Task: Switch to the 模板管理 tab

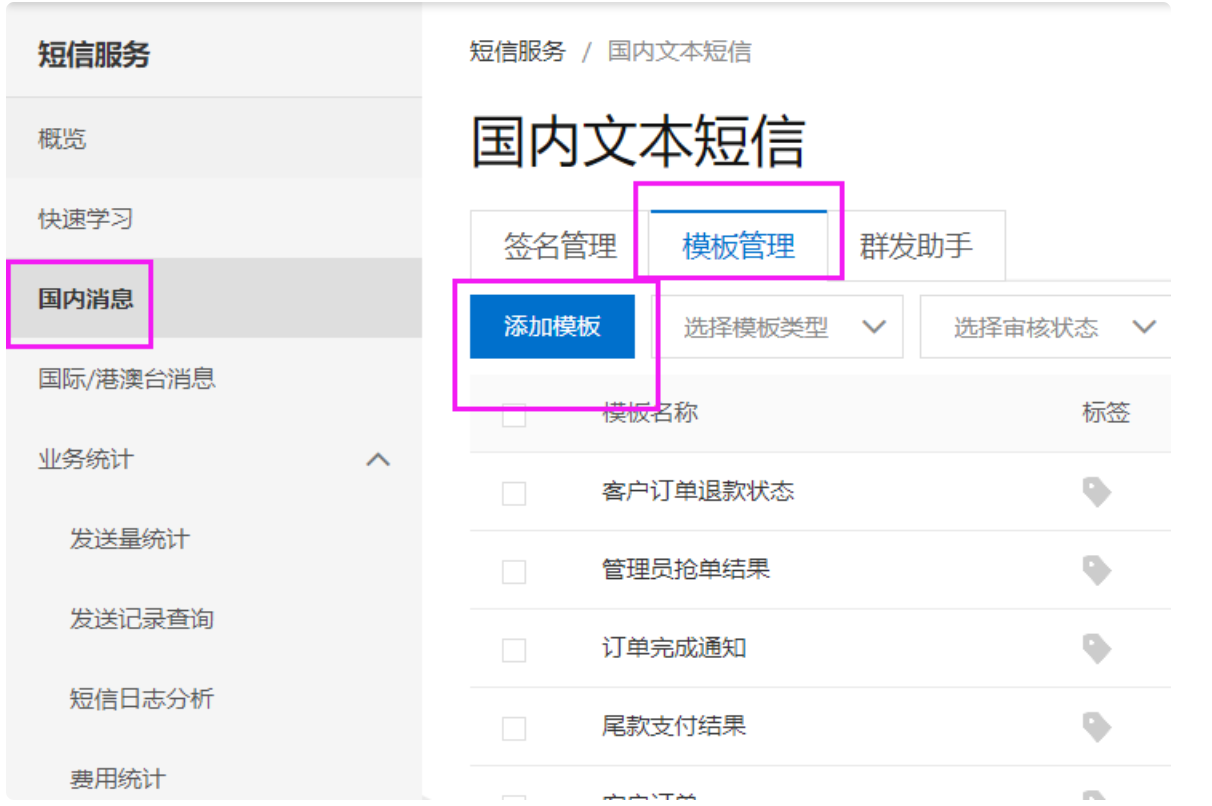Action: tap(738, 246)
